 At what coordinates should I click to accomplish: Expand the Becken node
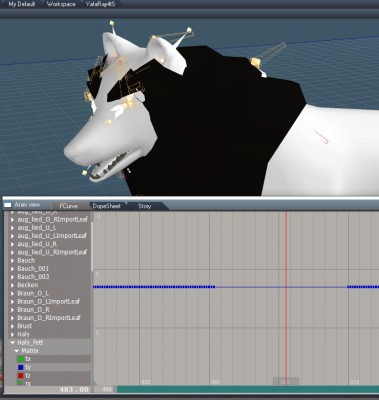click(x=13, y=285)
